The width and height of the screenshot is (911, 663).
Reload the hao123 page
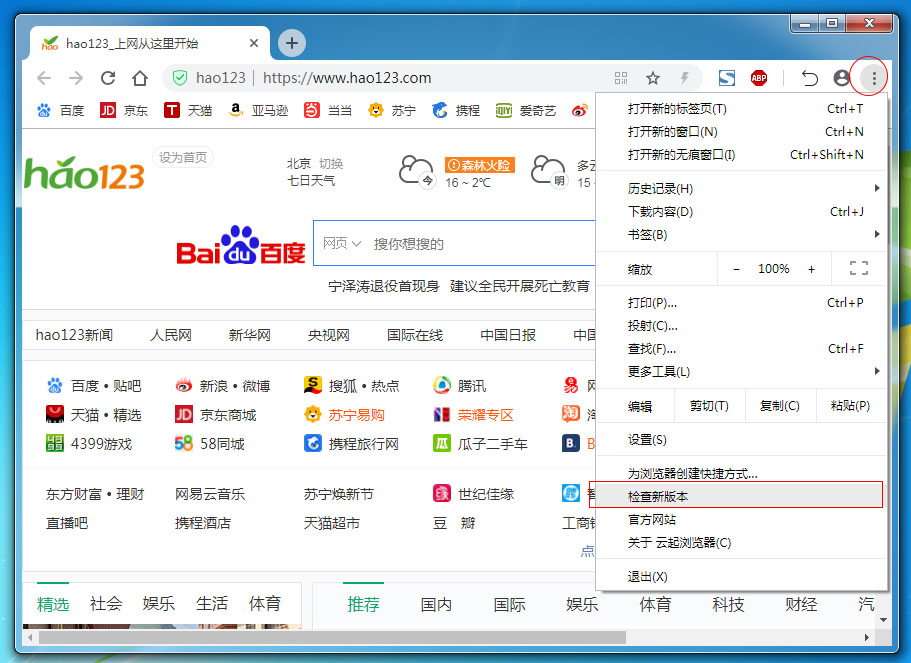pyautogui.click(x=108, y=77)
